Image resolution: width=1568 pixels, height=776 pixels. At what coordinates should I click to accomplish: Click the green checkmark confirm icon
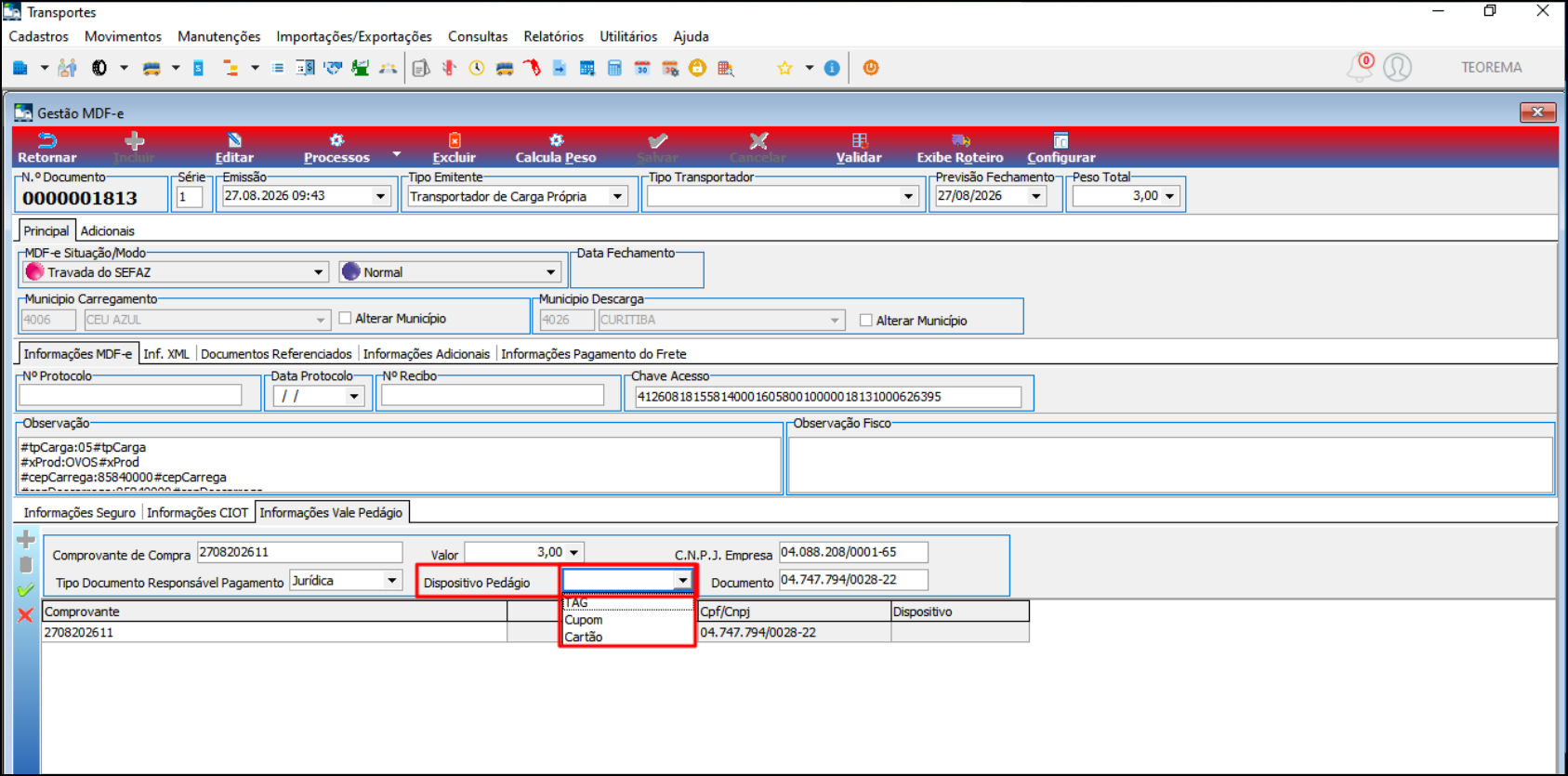pyautogui.click(x=25, y=589)
